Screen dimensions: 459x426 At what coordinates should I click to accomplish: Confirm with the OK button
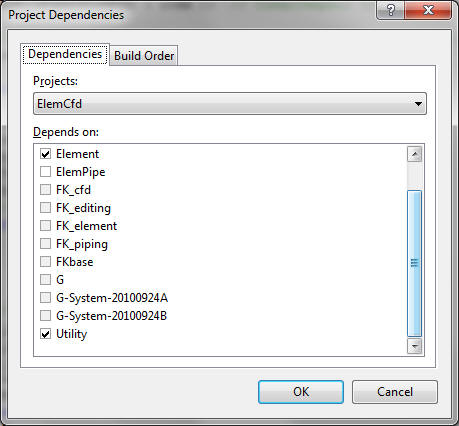coord(301,392)
